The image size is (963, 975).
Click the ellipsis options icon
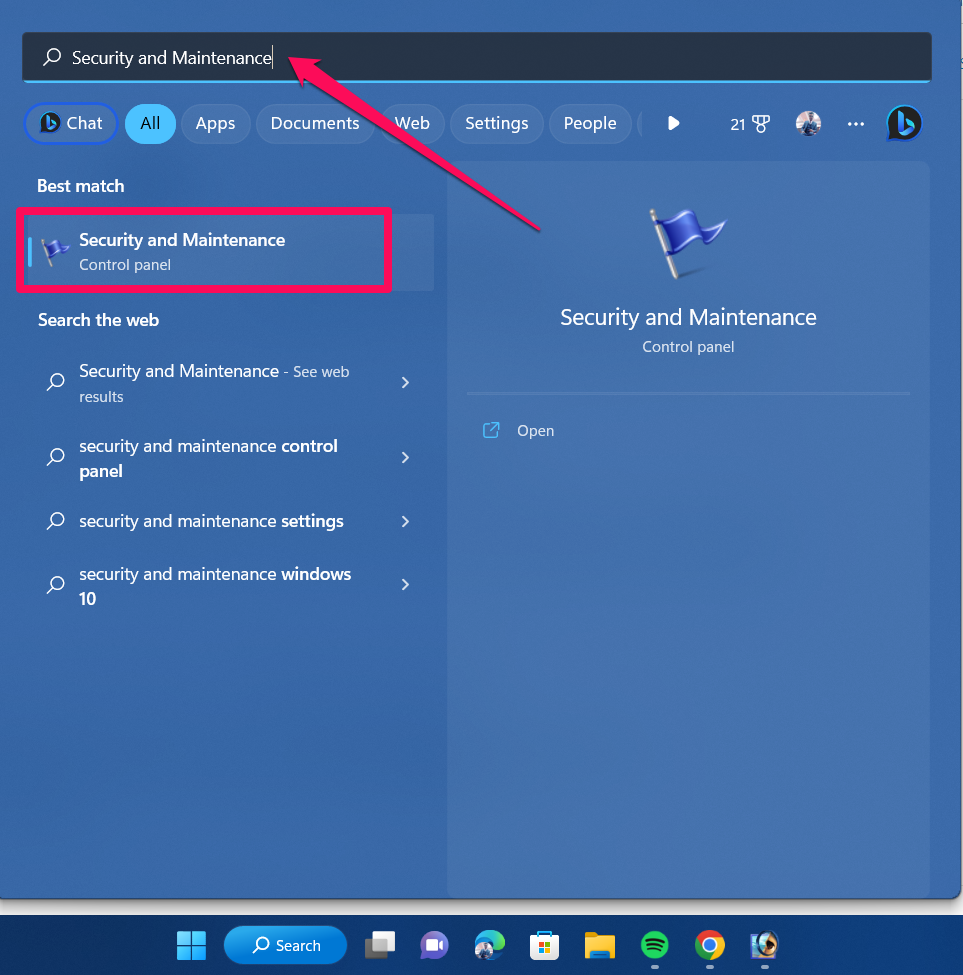pos(855,123)
